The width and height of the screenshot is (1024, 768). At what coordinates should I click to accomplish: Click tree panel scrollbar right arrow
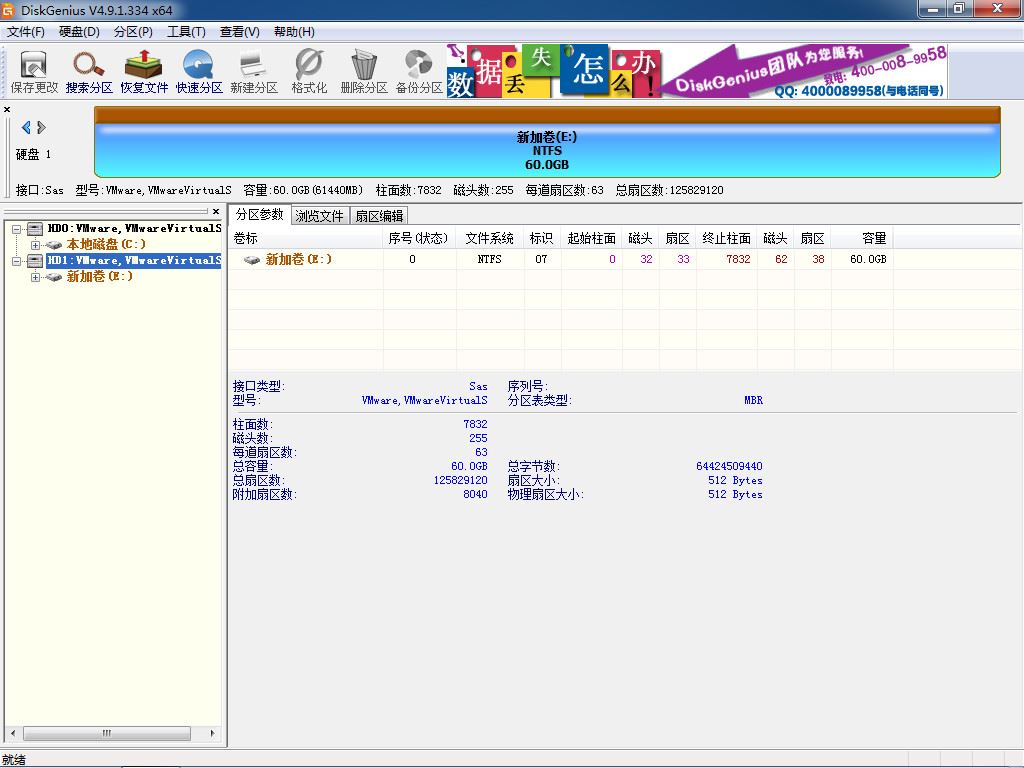click(x=212, y=733)
